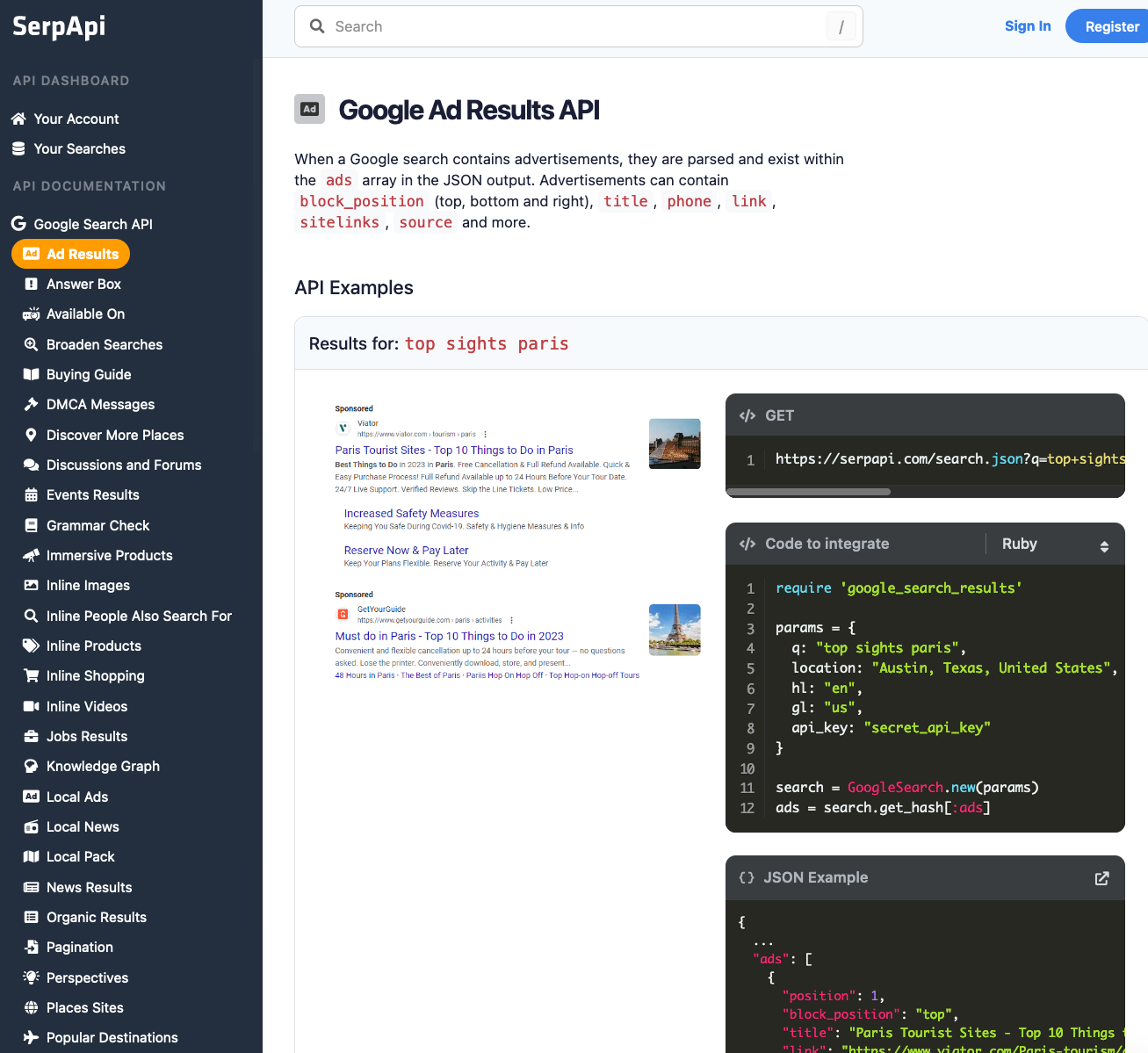Screen dimensions: 1148x1053
Task: Click the slash shortcut key badge
Action: tap(841, 26)
